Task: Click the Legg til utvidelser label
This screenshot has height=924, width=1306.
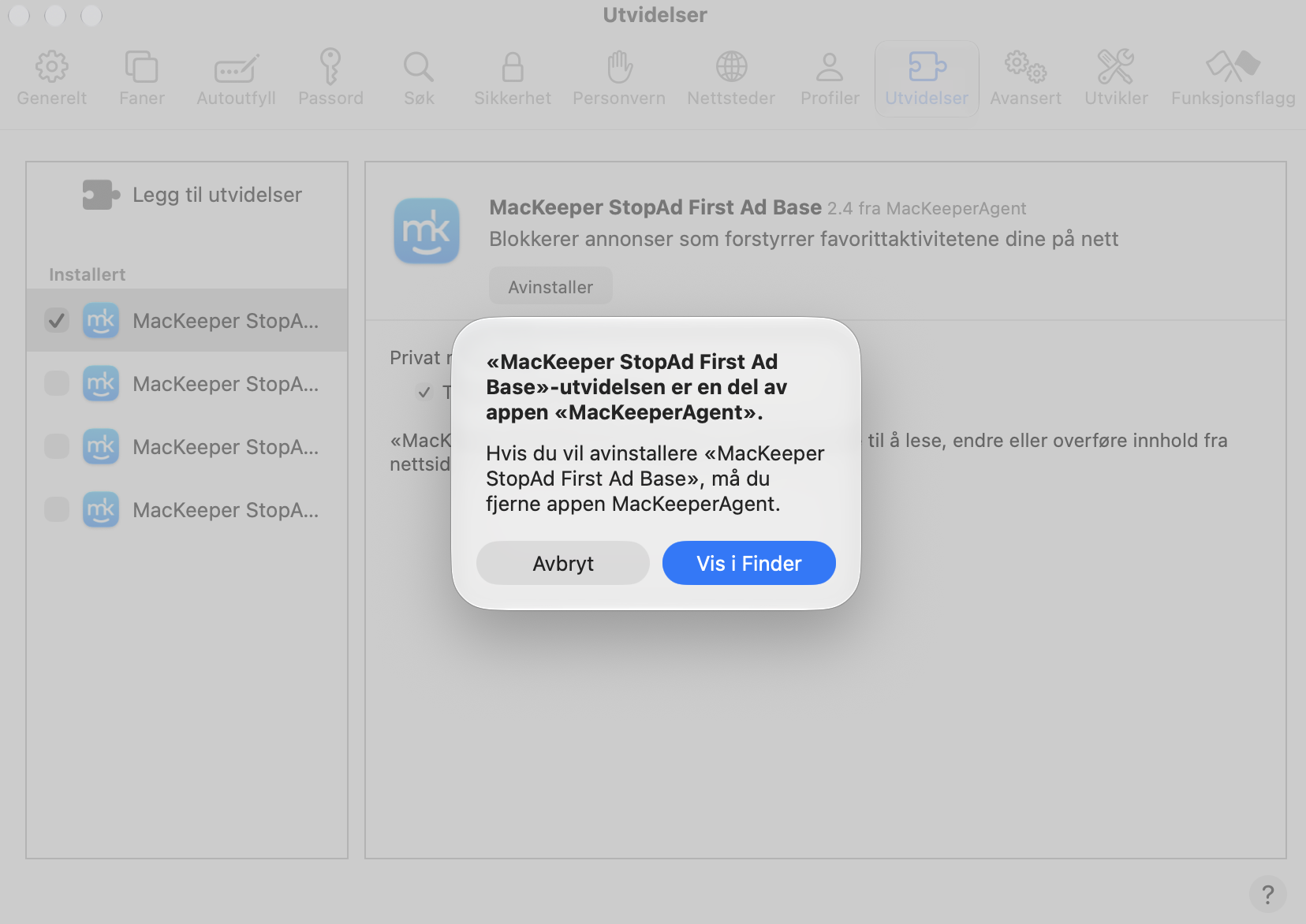Action: point(217,195)
